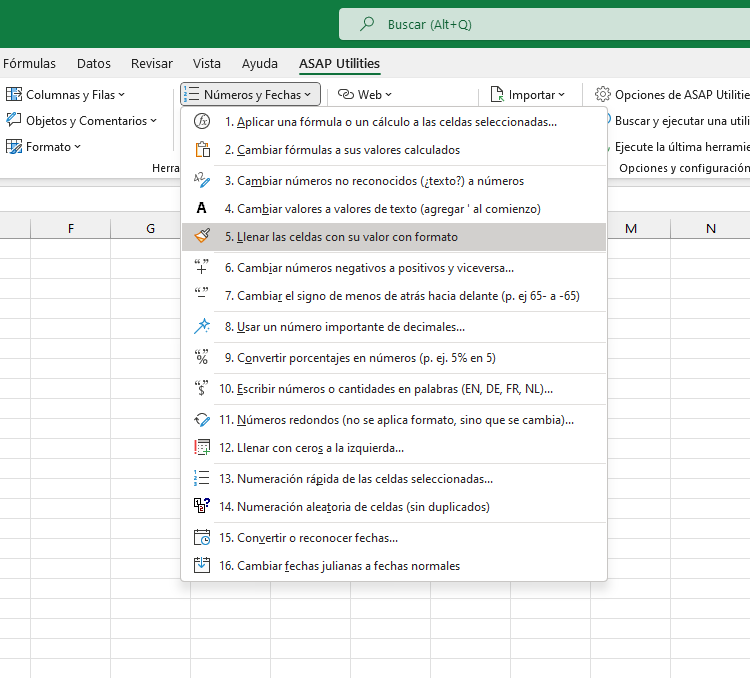
Task: Click the fx icon beside menu item 1
Action: 202,122
